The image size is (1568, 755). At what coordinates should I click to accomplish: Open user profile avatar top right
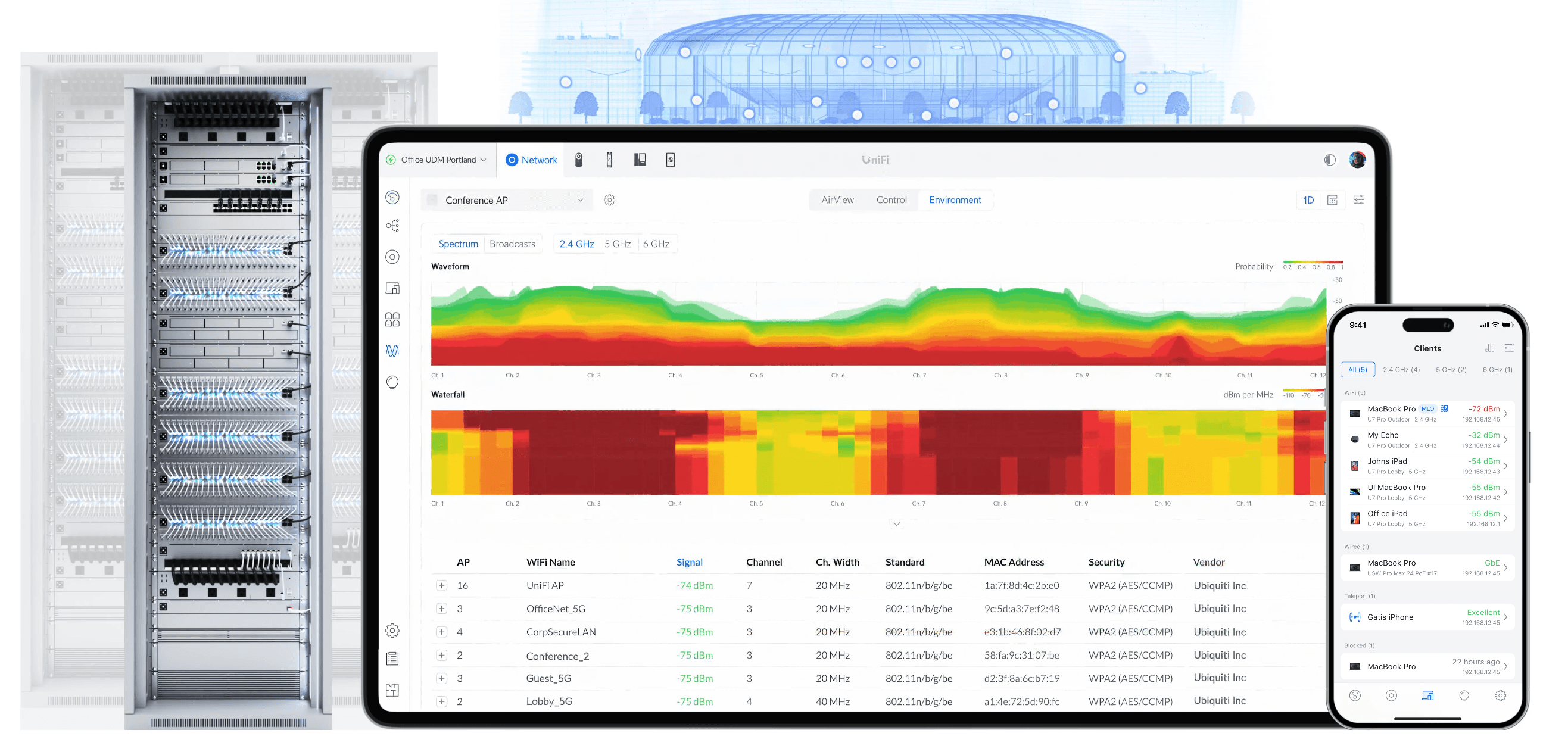point(1357,160)
